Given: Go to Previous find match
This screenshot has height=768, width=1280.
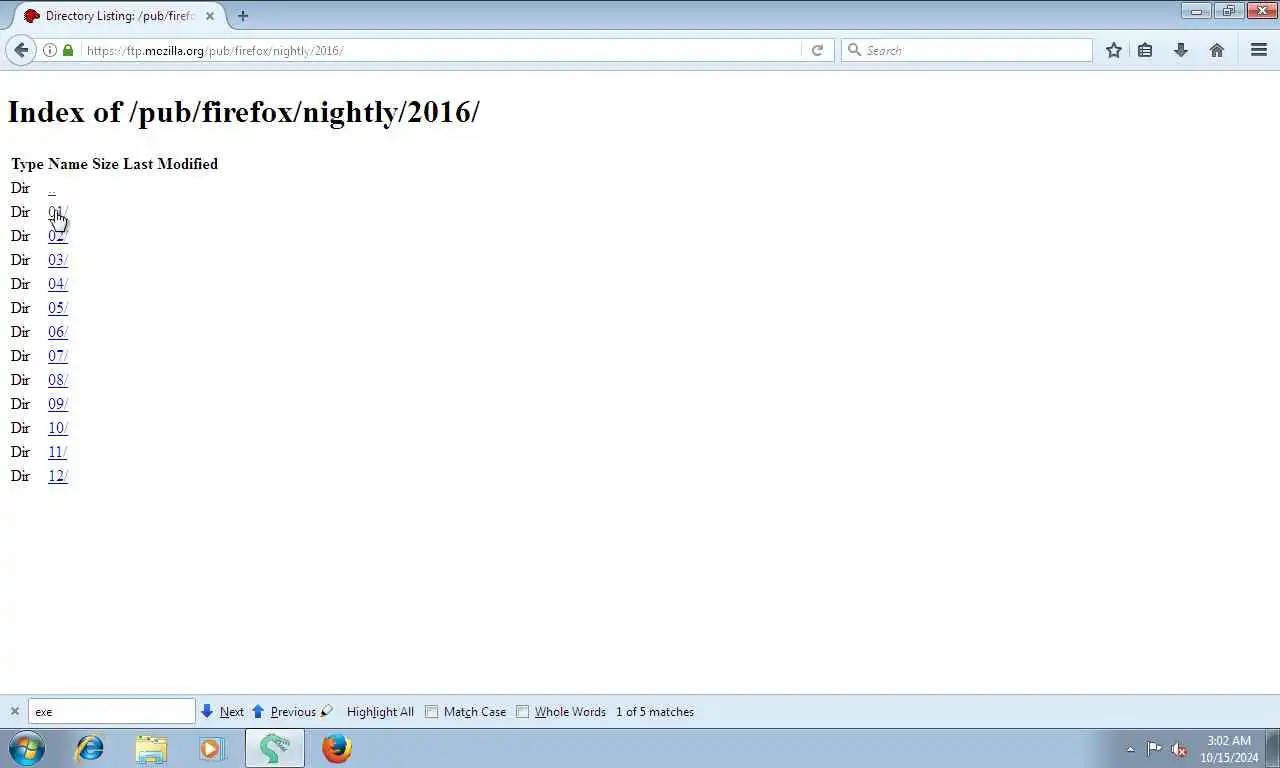Looking at the screenshot, I should pyautogui.click(x=284, y=712).
